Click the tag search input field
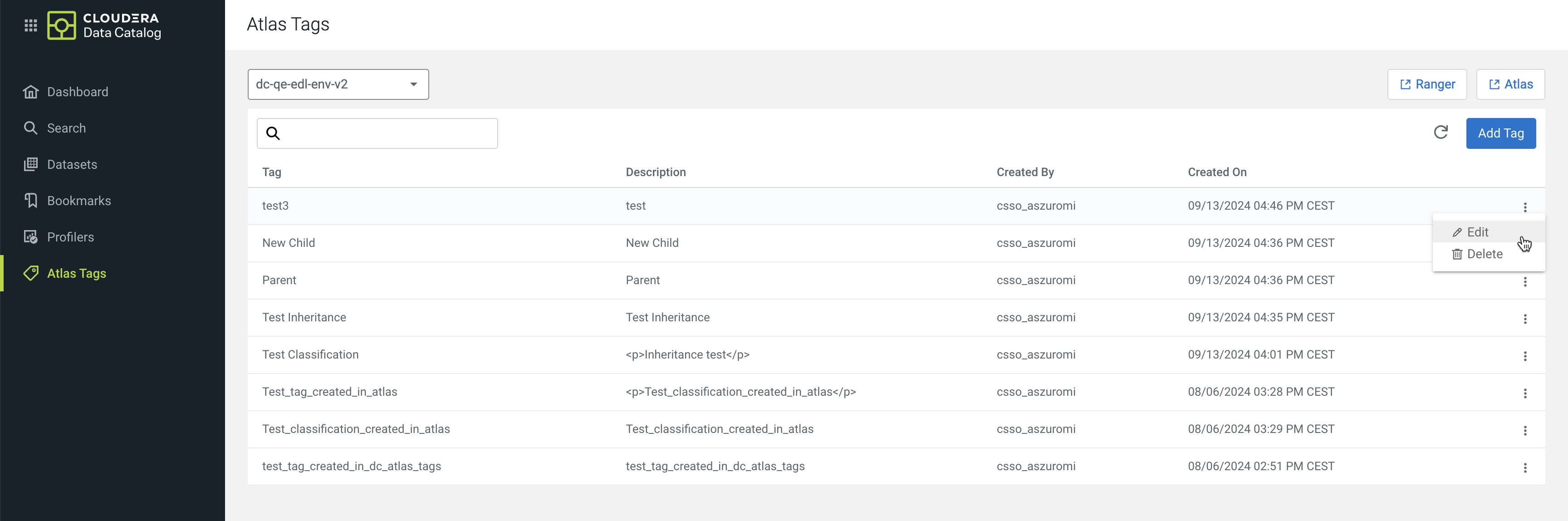Screen dimensions: 1568x521 pos(377,133)
